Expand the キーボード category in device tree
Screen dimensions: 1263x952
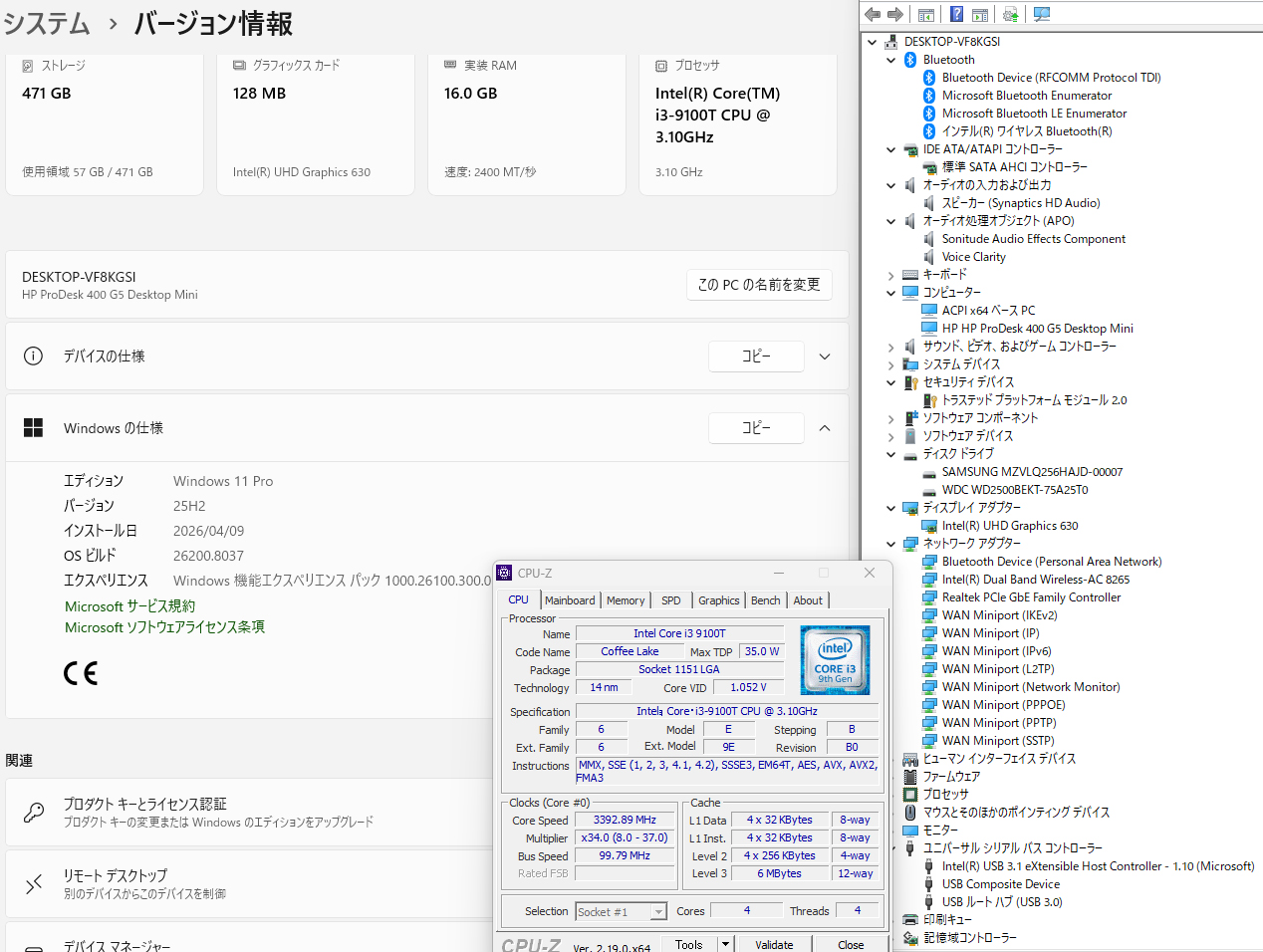(x=891, y=275)
